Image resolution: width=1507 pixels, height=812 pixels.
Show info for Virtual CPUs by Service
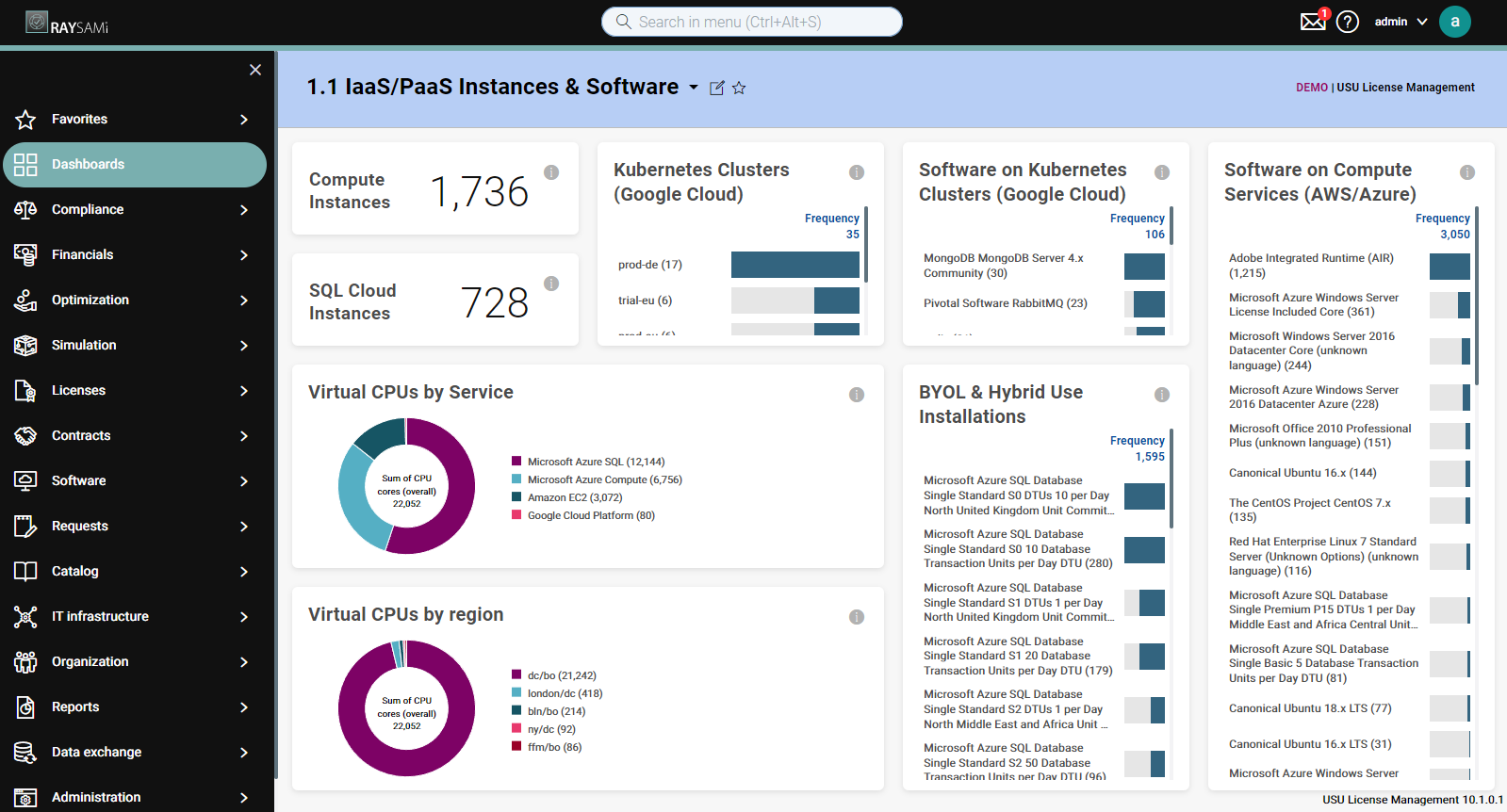click(857, 395)
